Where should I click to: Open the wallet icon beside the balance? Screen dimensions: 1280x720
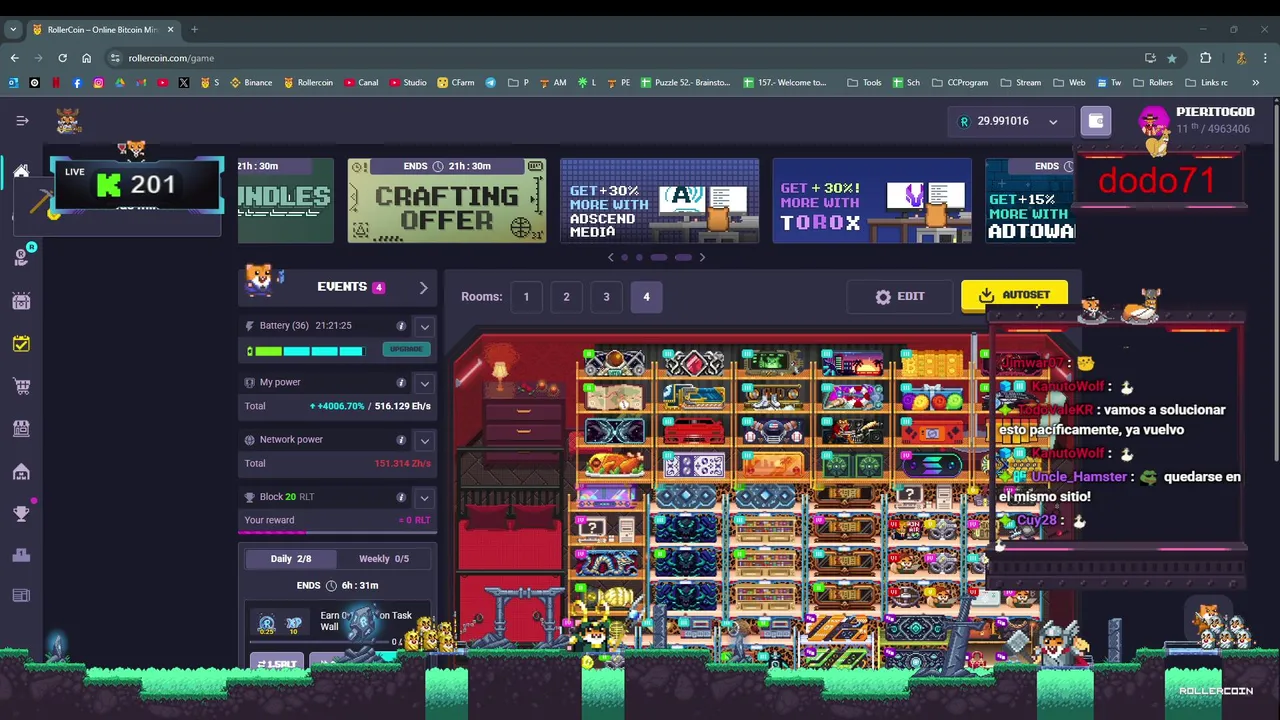point(1096,121)
